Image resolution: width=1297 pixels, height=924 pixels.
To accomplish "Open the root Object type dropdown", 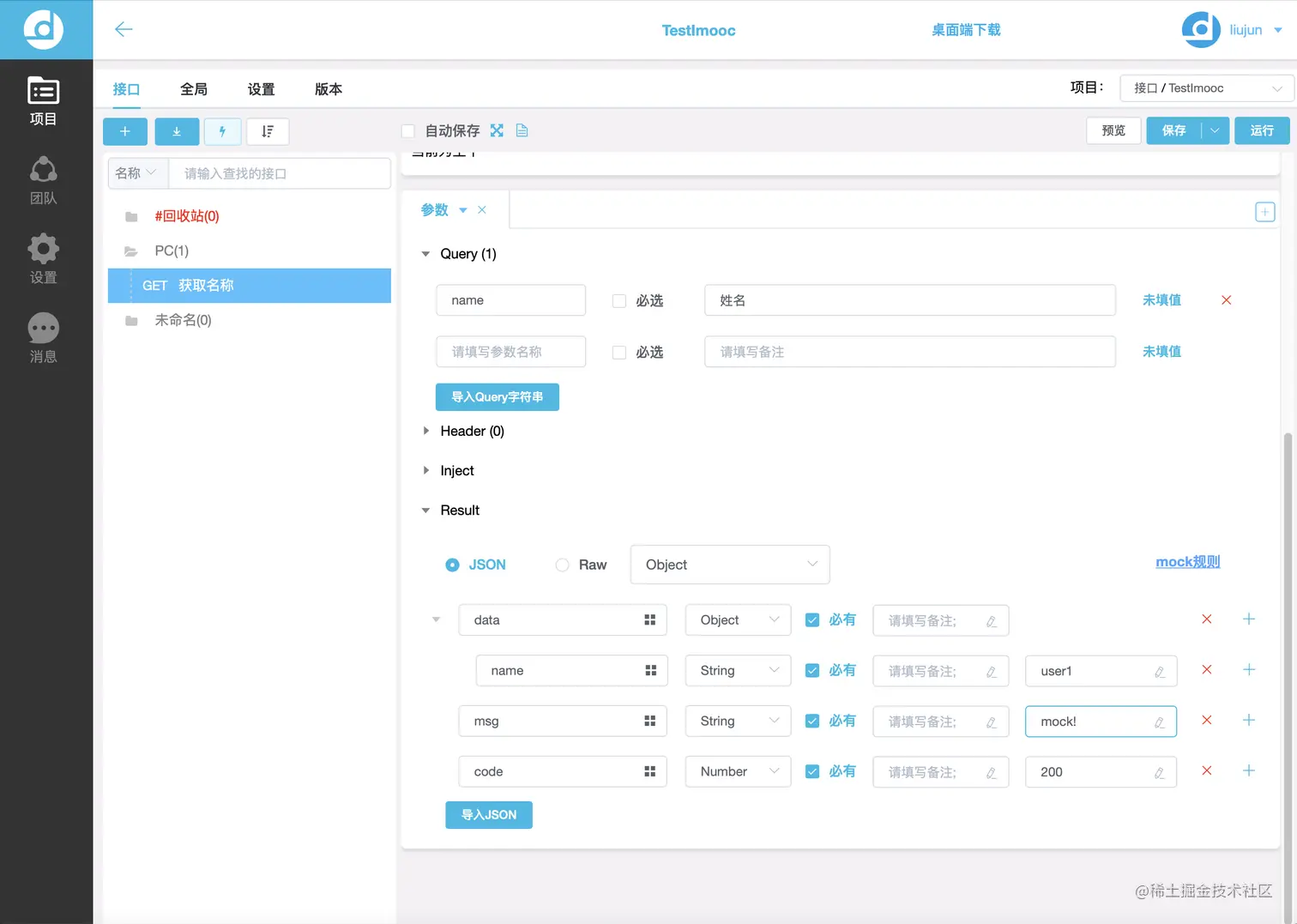I will click(x=730, y=565).
